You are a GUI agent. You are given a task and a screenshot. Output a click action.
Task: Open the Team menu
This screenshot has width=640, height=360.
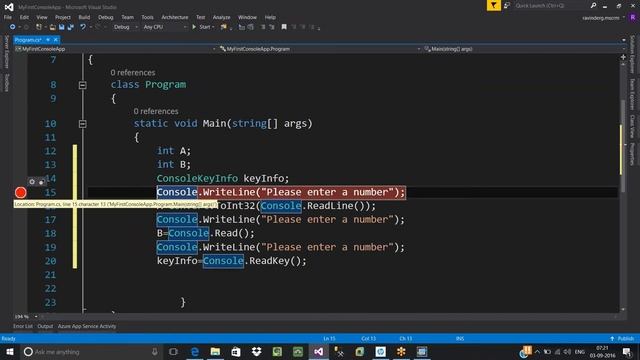127,17
